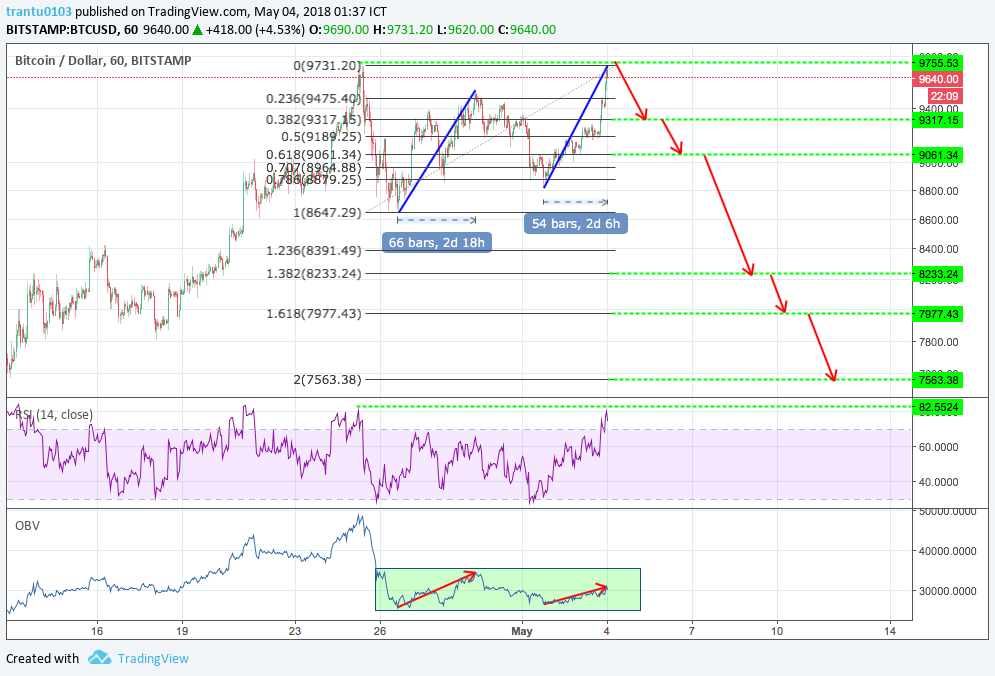Click the L:9620.00 low value in header
The width and height of the screenshot is (995, 676).
pyautogui.click(x=465, y=30)
